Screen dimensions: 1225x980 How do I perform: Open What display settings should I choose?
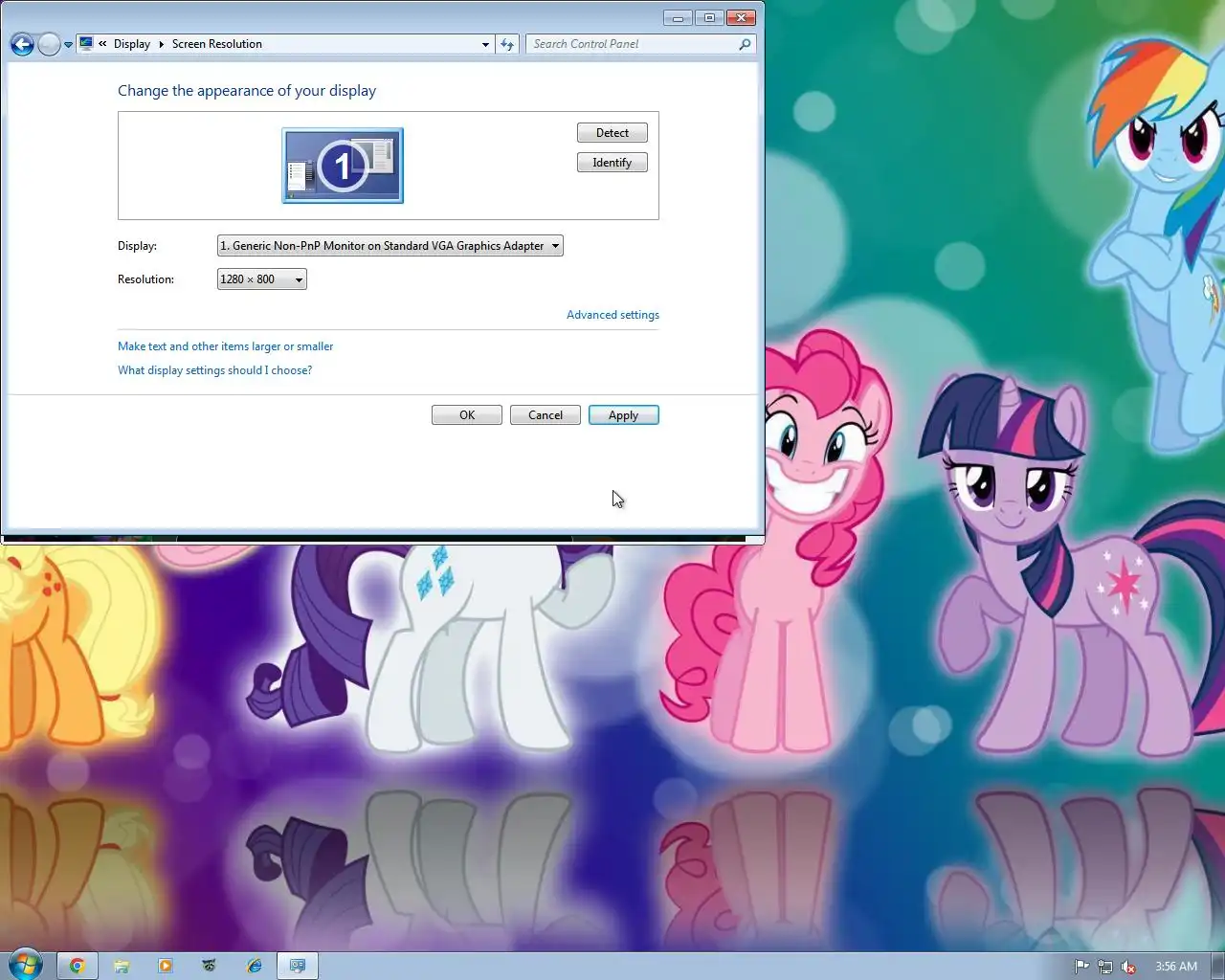pyautogui.click(x=215, y=370)
